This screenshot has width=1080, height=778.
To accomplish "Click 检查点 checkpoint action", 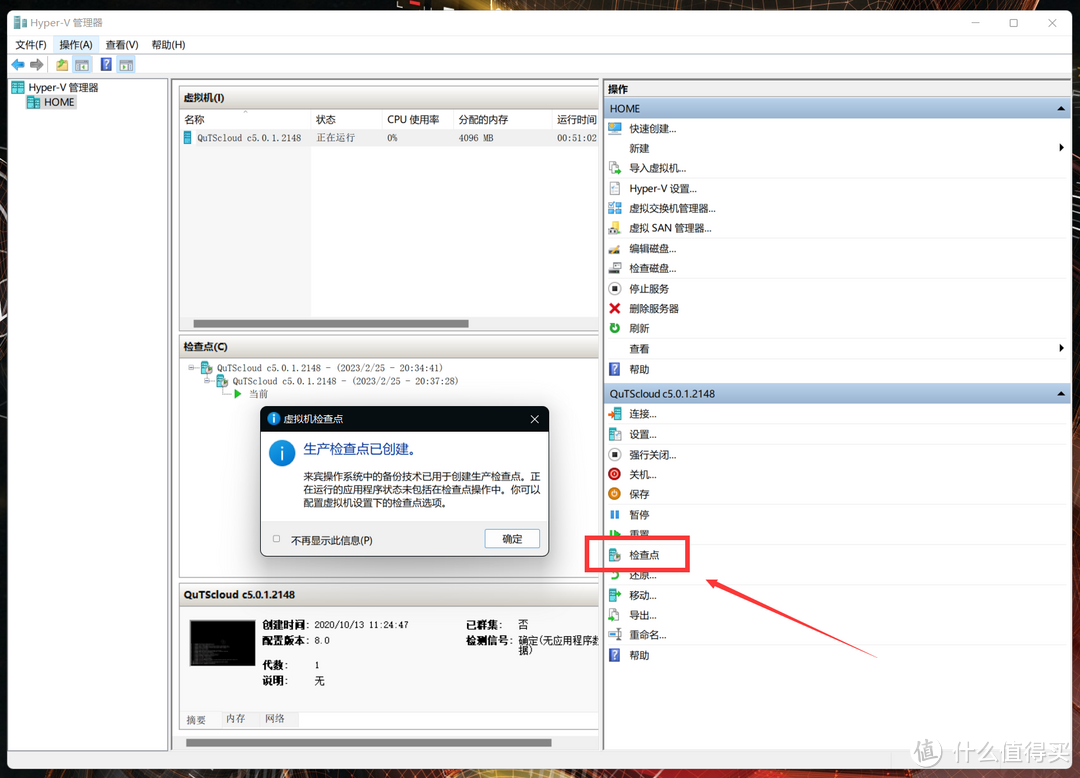I will [644, 555].
